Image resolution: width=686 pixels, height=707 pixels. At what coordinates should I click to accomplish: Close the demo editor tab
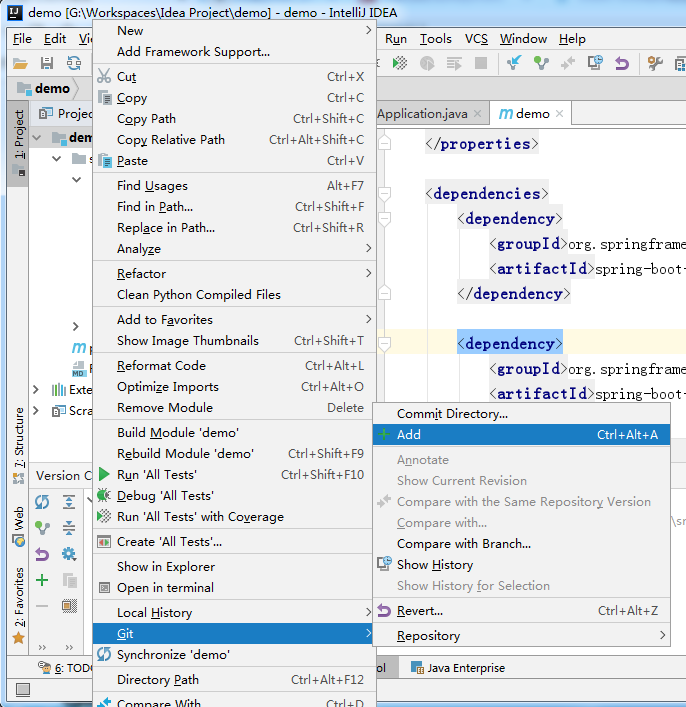(560, 114)
